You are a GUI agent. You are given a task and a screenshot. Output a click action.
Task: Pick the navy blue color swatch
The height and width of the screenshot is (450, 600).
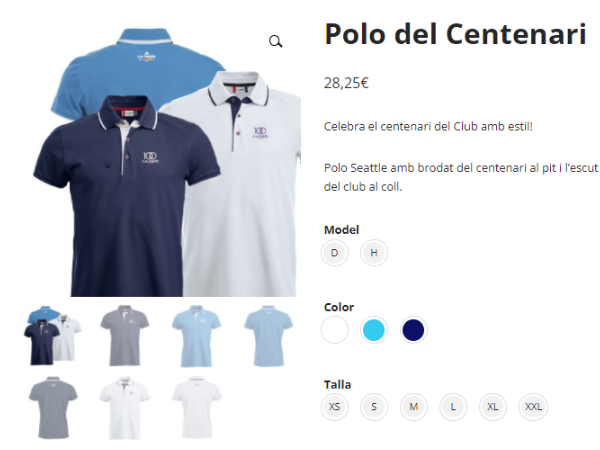click(413, 329)
